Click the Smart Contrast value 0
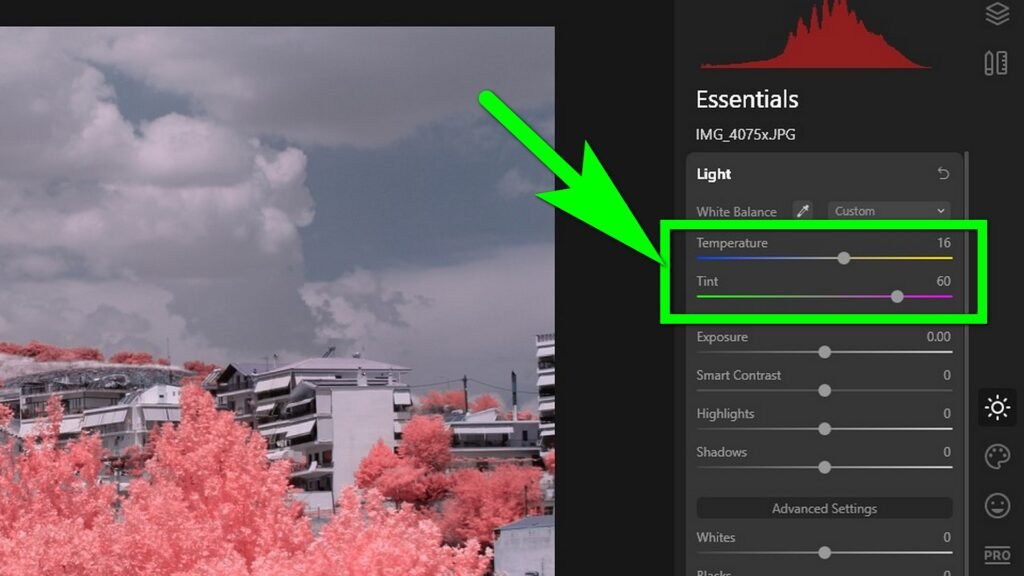 947,376
